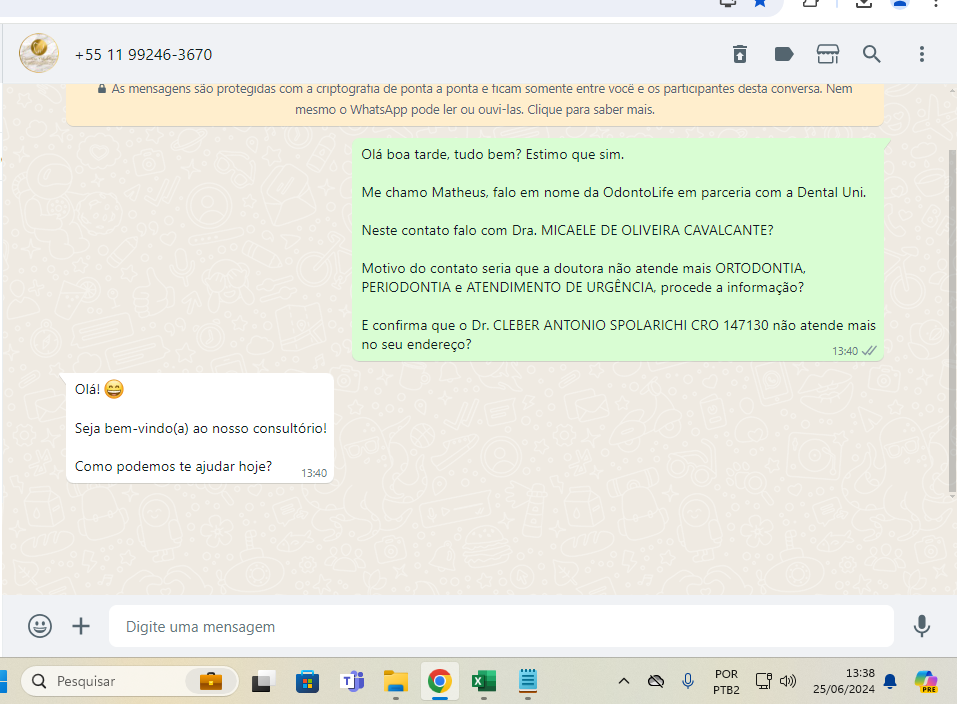Viewport: 957px width, 704px height.
Task: Click the Chrome bookmark star icon
Action: coord(760,3)
